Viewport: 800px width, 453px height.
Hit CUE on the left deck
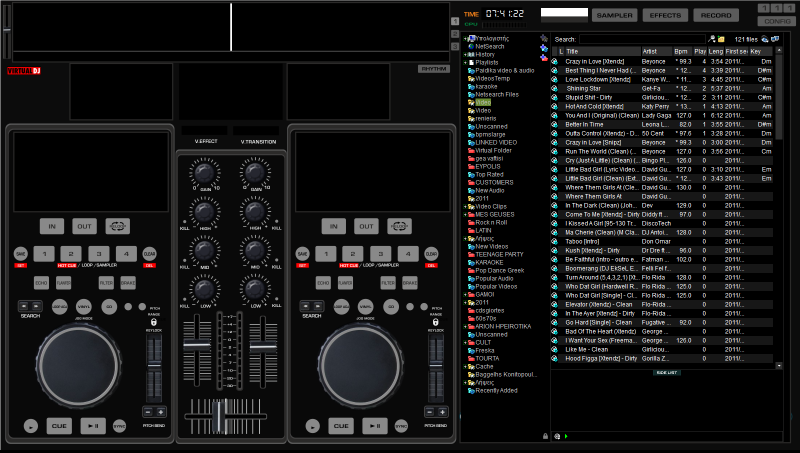(x=59, y=425)
